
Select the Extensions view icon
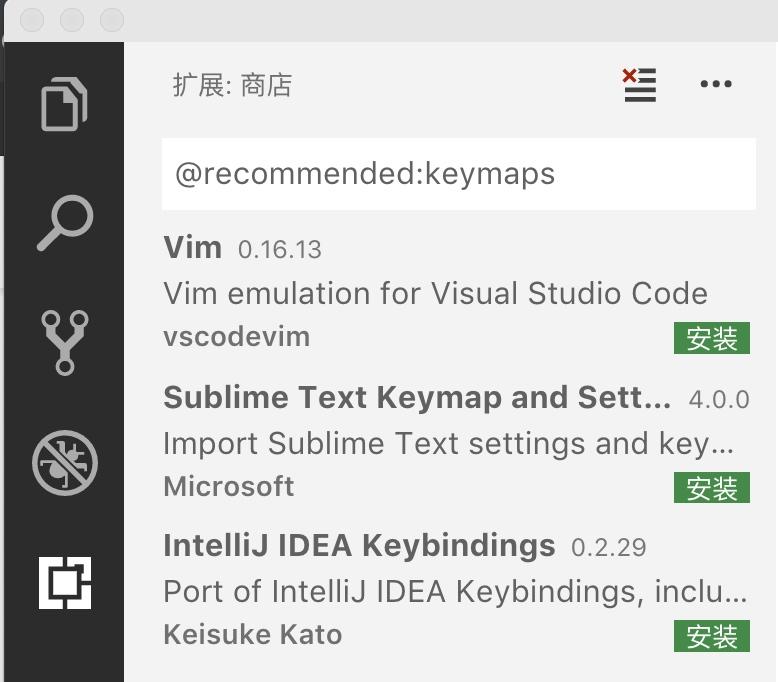[65, 583]
